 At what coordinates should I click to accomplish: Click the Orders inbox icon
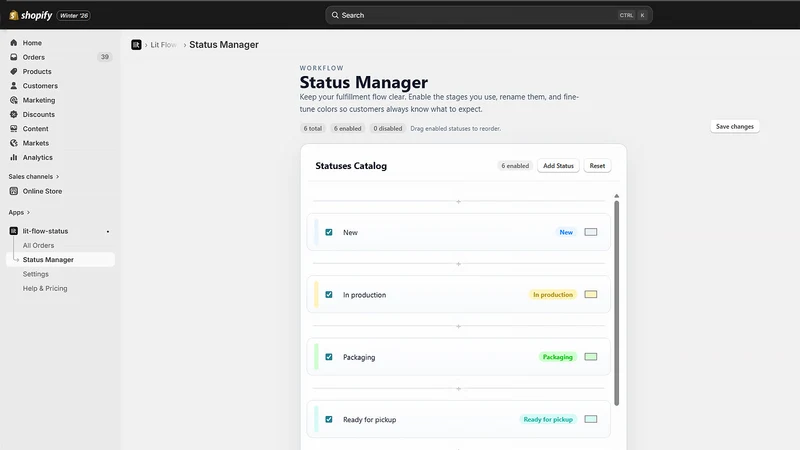[14, 57]
